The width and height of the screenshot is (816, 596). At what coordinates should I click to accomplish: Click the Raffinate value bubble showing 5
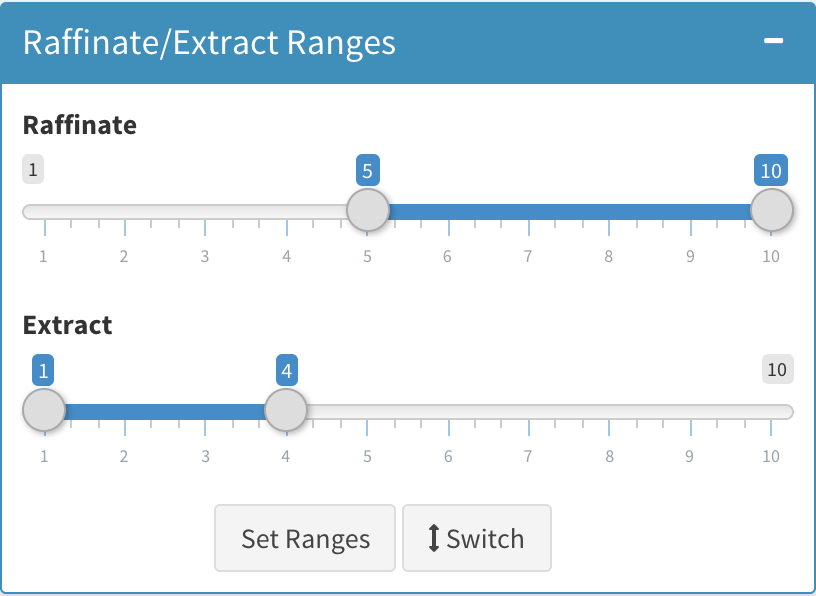(x=367, y=170)
